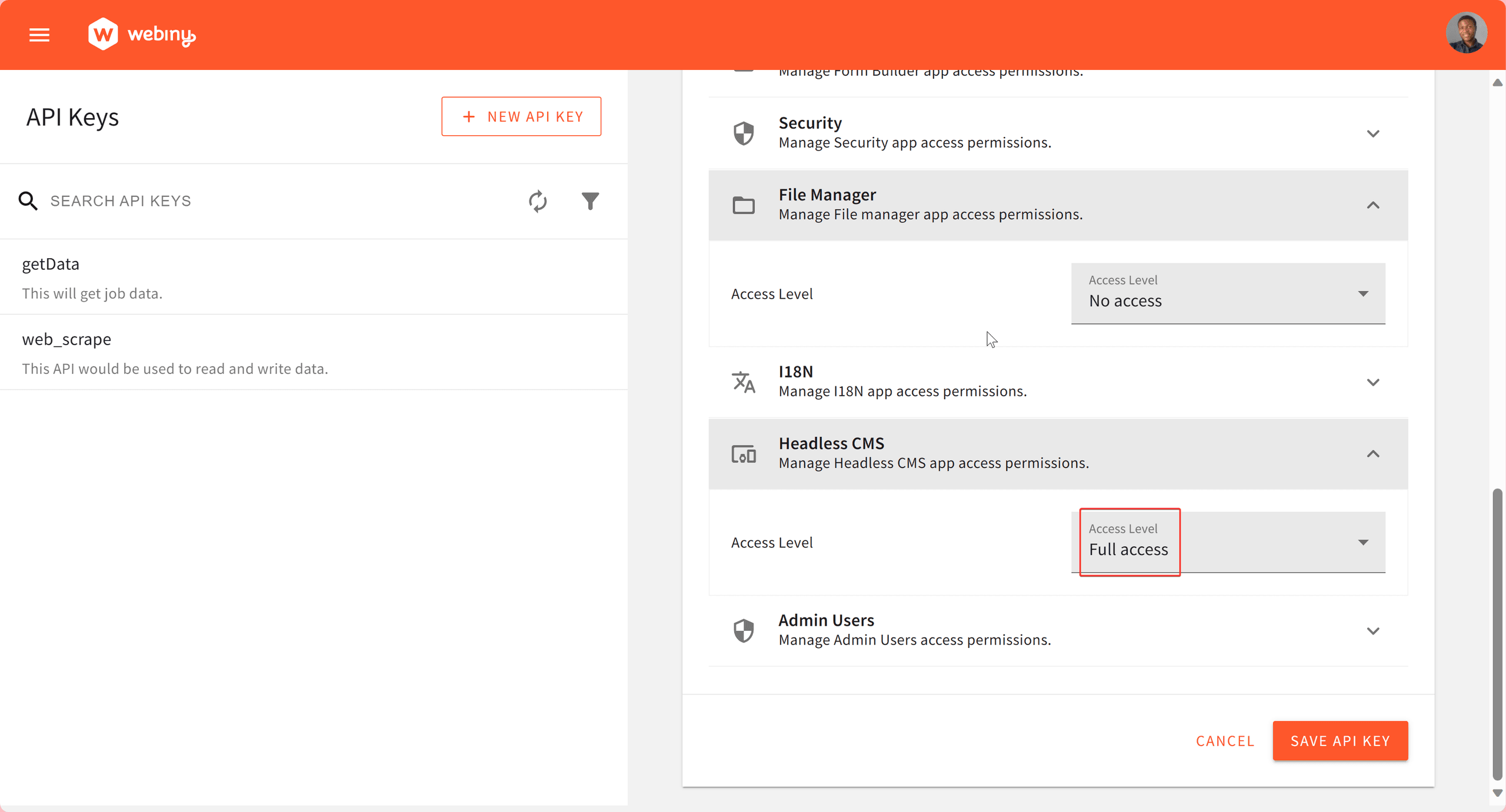
Task: Expand the Admin Users permissions section
Action: coord(1373,631)
